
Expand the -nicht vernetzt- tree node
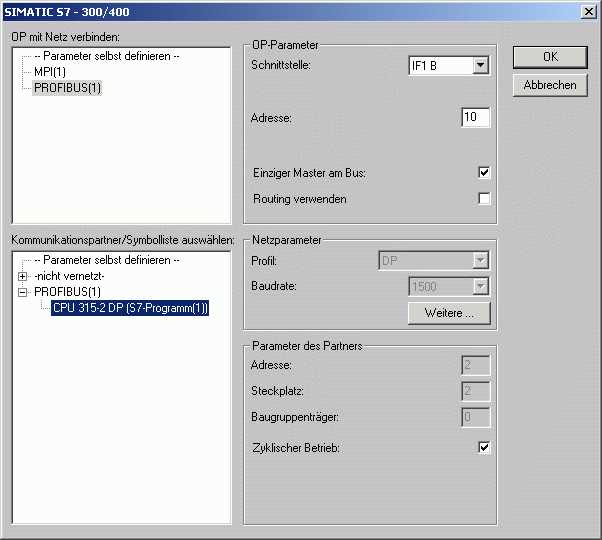coord(23,276)
